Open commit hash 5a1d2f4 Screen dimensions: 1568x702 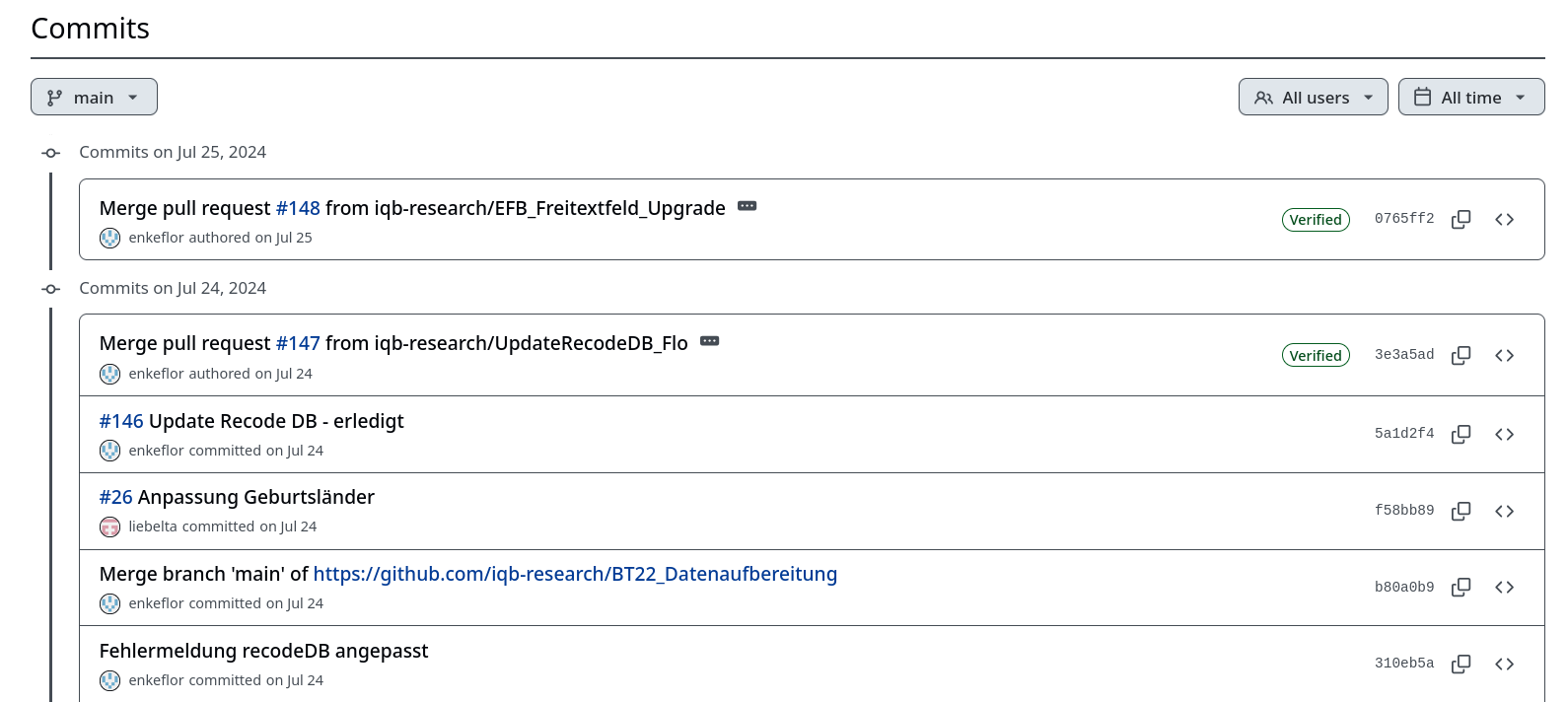point(1404,434)
